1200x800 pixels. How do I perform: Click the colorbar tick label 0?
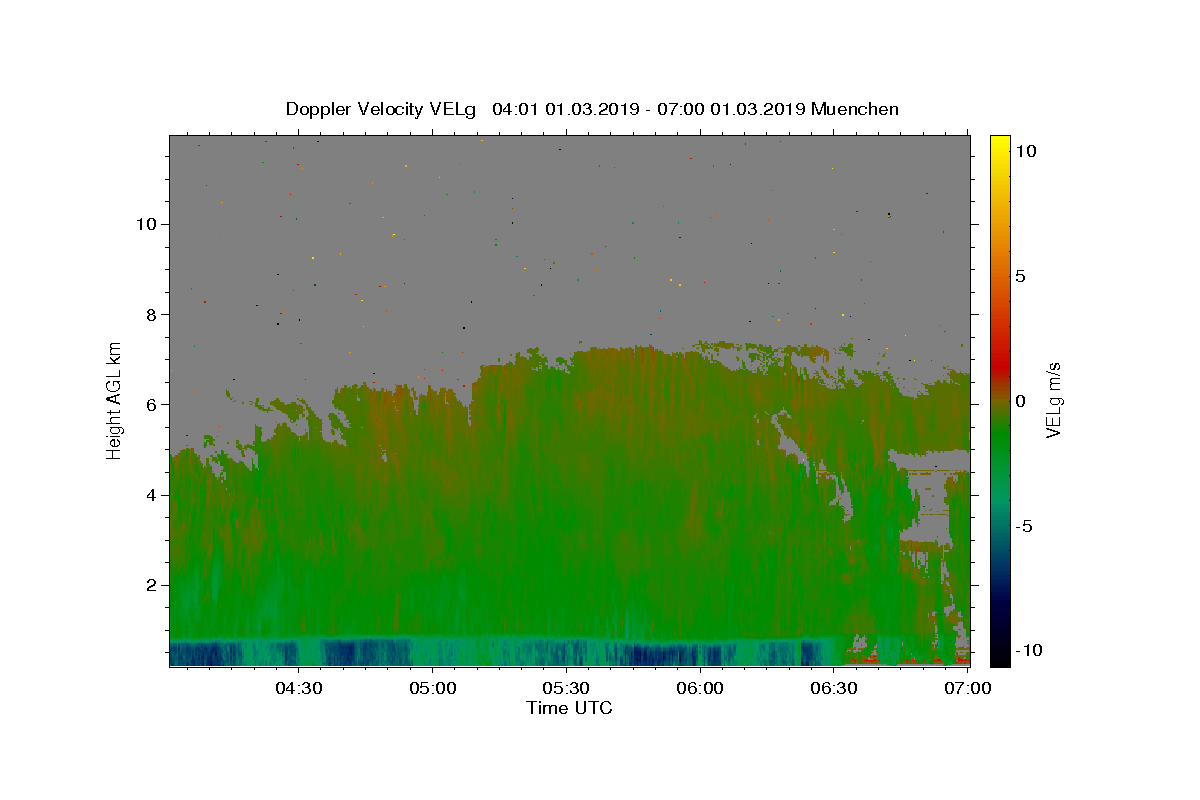pos(1020,401)
